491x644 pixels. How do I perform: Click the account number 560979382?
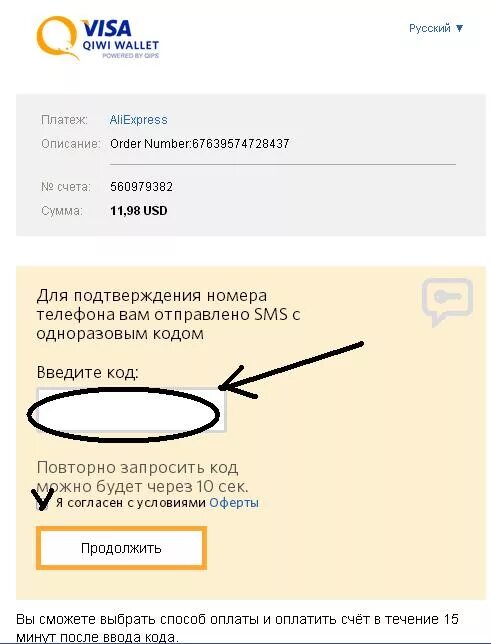click(141, 187)
